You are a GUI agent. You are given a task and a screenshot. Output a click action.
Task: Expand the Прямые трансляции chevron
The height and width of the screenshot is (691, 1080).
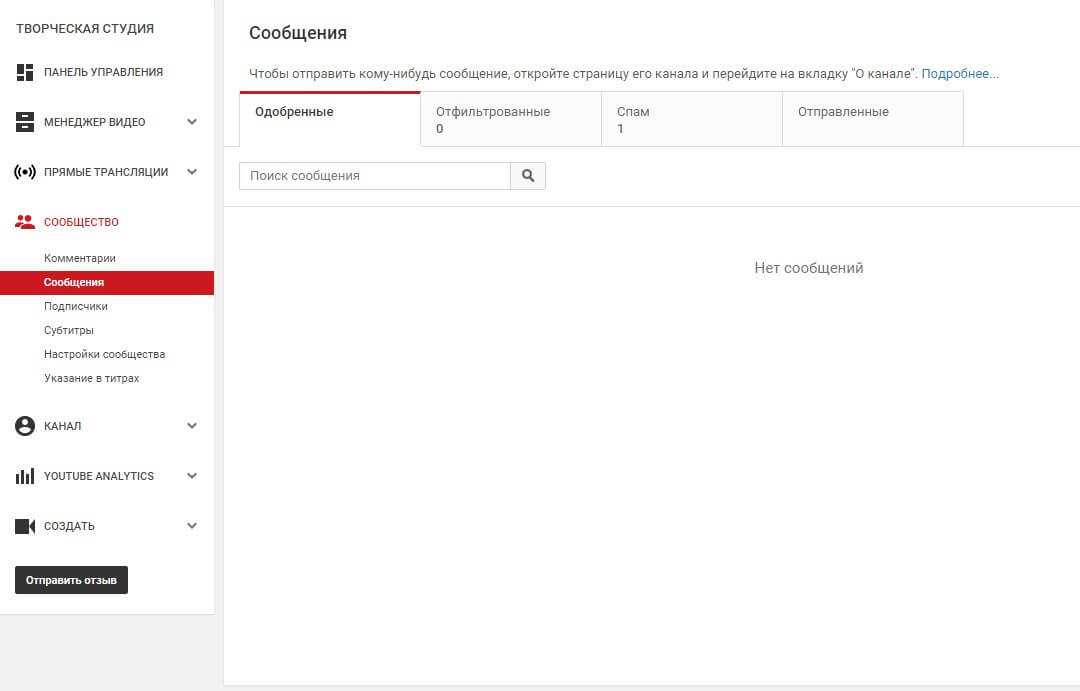tap(192, 172)
